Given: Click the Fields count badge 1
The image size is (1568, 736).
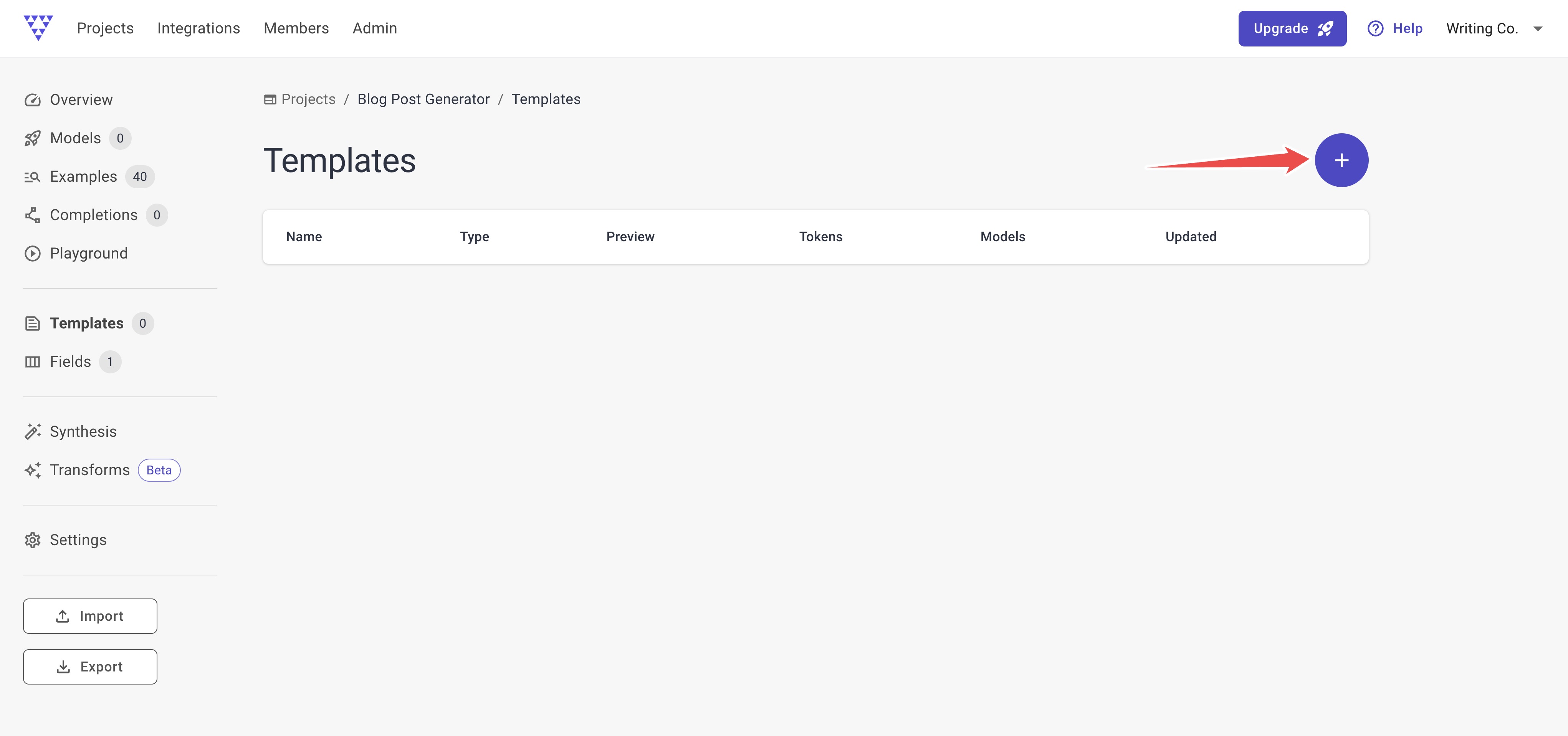Looking at the screenshot, I should click(110, 361).
